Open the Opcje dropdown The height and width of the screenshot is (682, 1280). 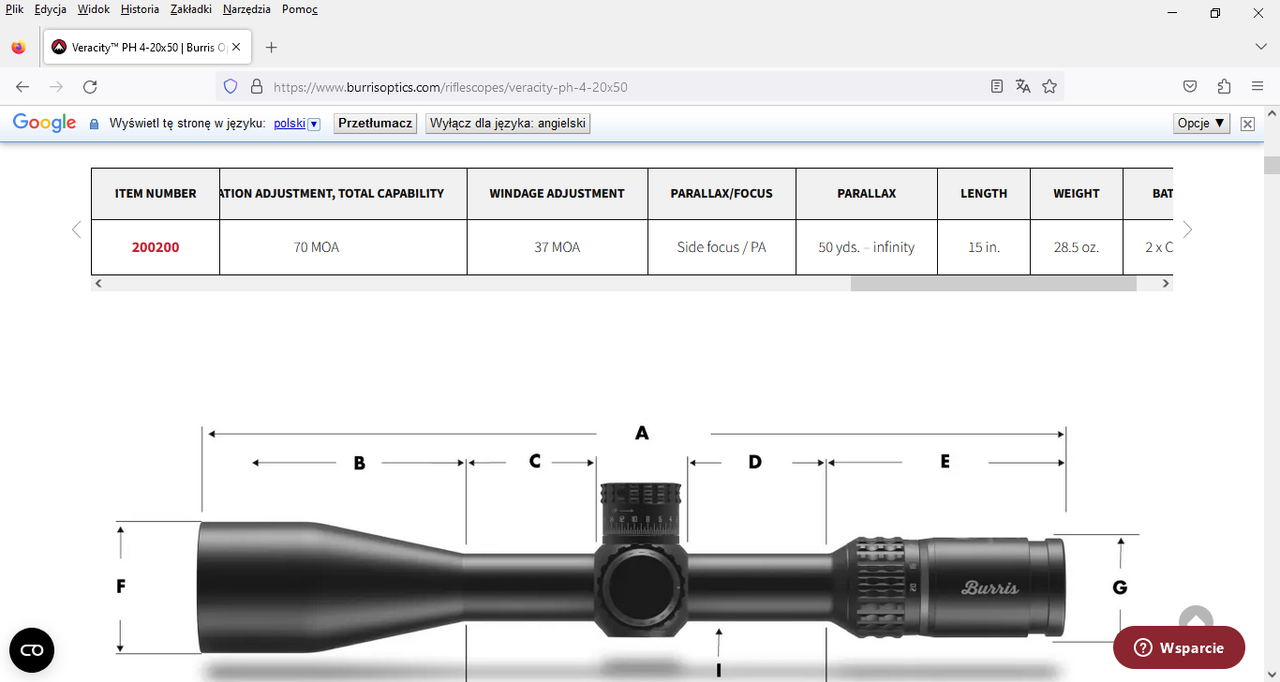click(1202, 123)
